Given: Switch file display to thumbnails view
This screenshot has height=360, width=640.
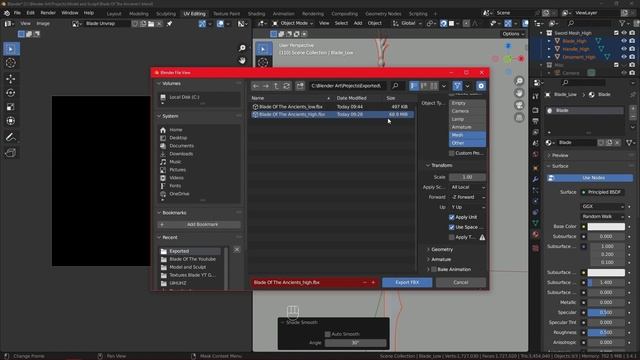Looking at the screenshot, I should click(x=434, y=86).
